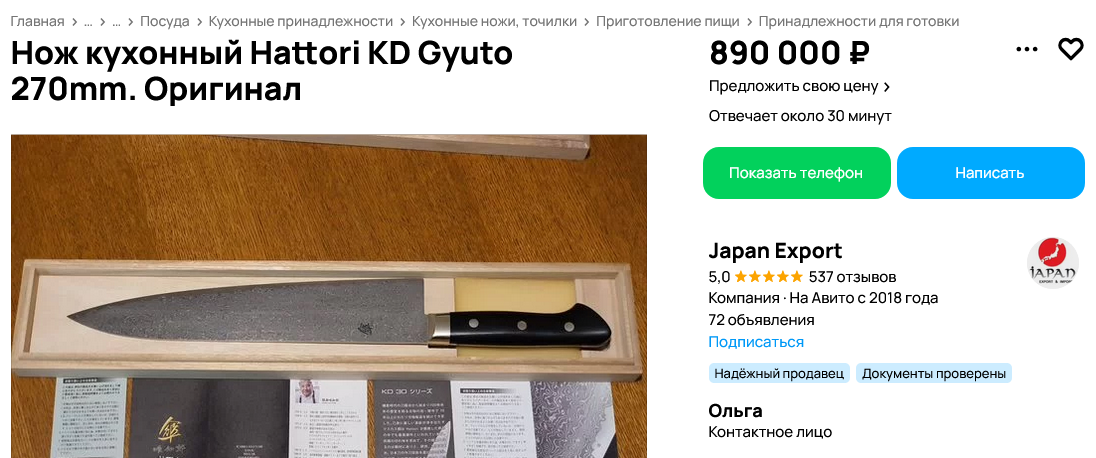1096x458 pixels.
Task: Select Приготовление пищи breadcrumb
Action: coord(668,22)
